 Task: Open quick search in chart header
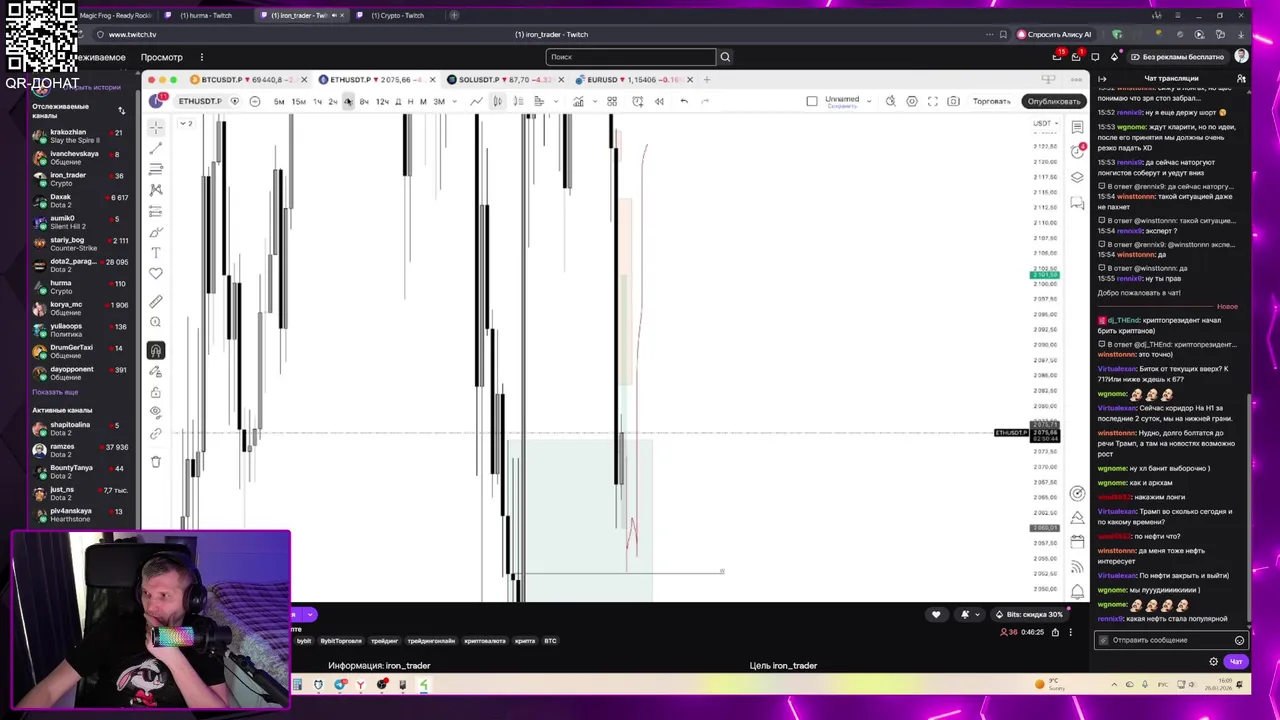pyautogui.click(x=890, y=101)
